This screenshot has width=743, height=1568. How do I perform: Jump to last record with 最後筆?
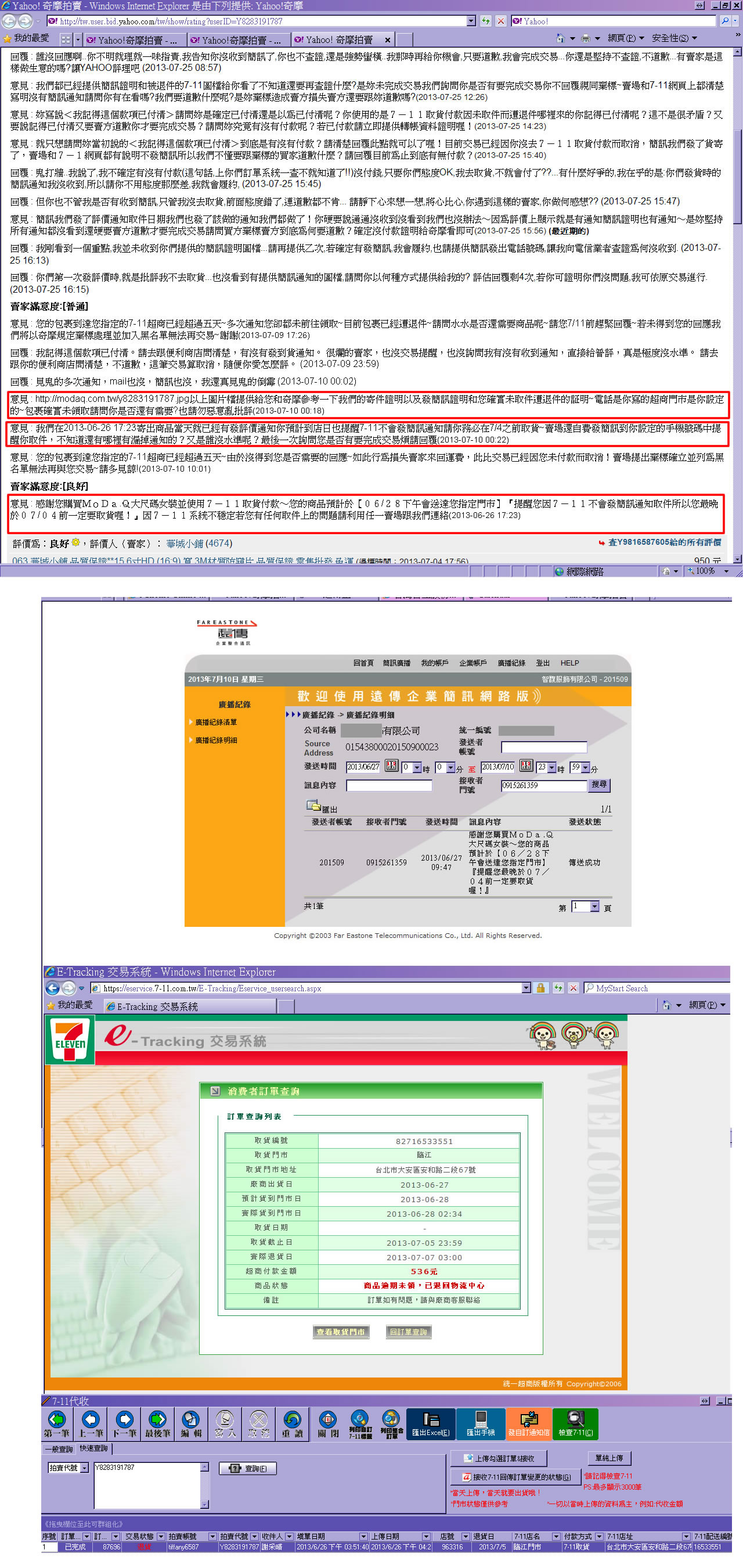click(x=157, y=1424)
